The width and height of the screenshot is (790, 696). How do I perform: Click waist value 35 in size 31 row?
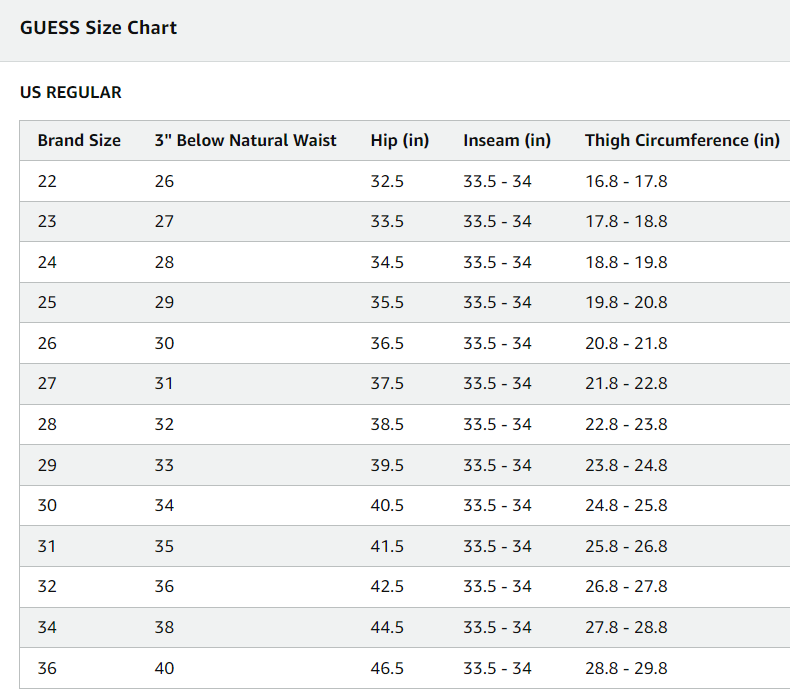tap(164, 546)
